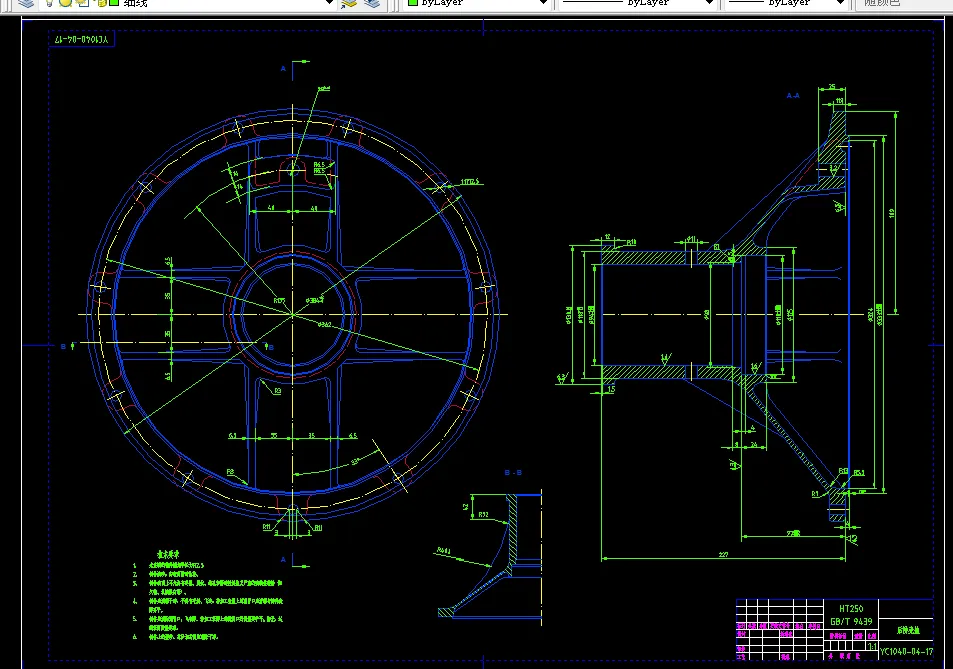This screenshot has height=669, width=953.
Task: Select the technical requirements heading text
Action: [168, 555]
